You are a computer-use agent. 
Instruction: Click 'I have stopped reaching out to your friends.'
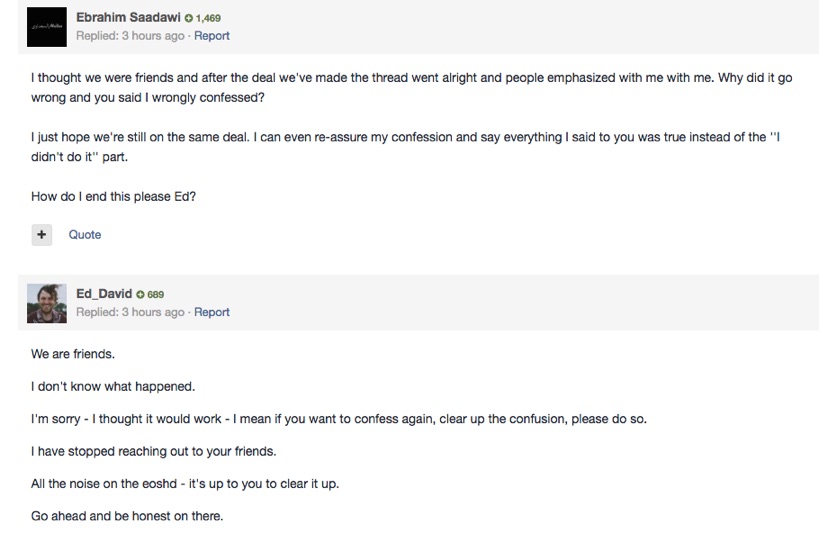point(154,451)
